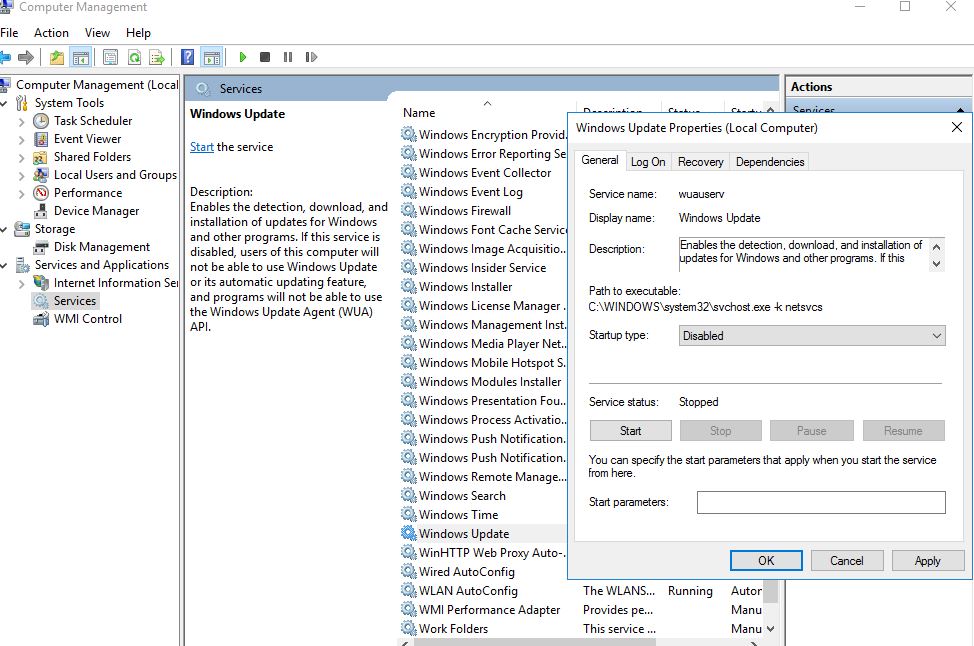
Task: Select the Performance icon in tree
Action: tap(41, 193)
